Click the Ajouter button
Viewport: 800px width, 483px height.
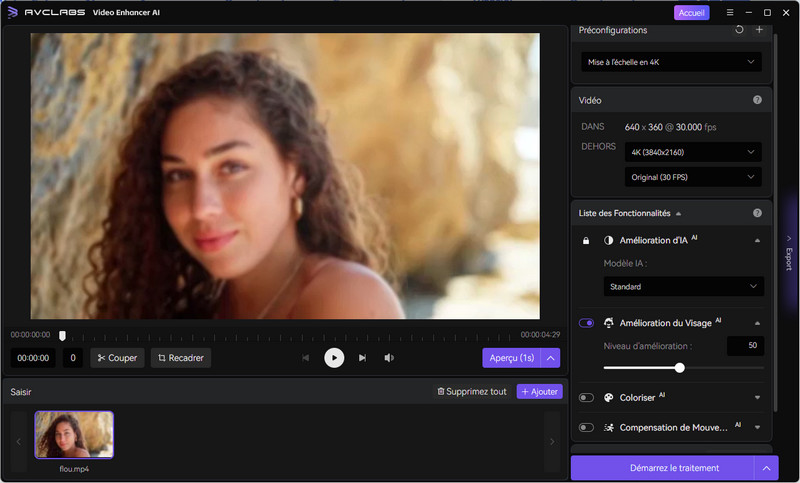coord(539,391)
